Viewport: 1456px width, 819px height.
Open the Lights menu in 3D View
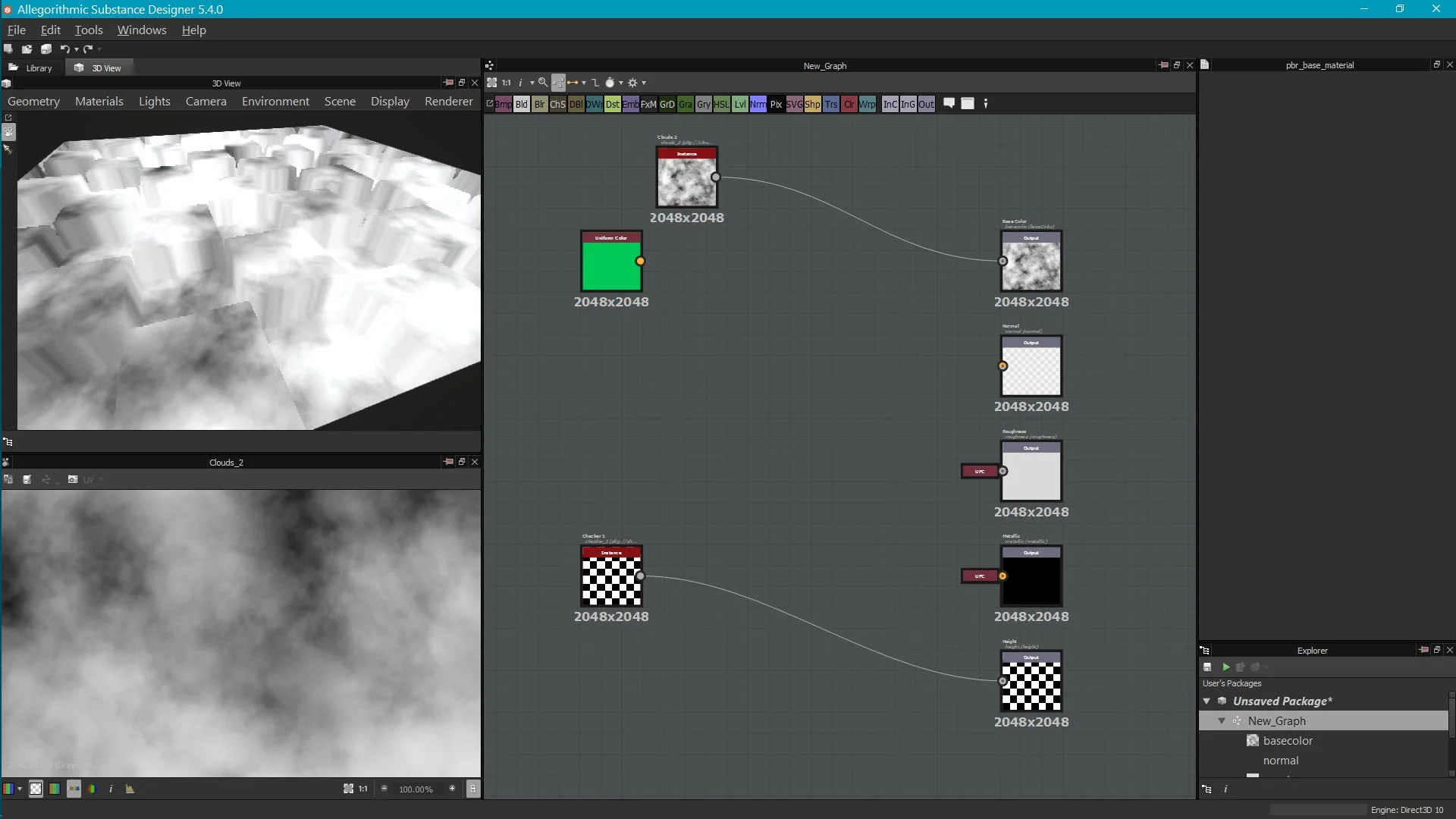point(155,101)
